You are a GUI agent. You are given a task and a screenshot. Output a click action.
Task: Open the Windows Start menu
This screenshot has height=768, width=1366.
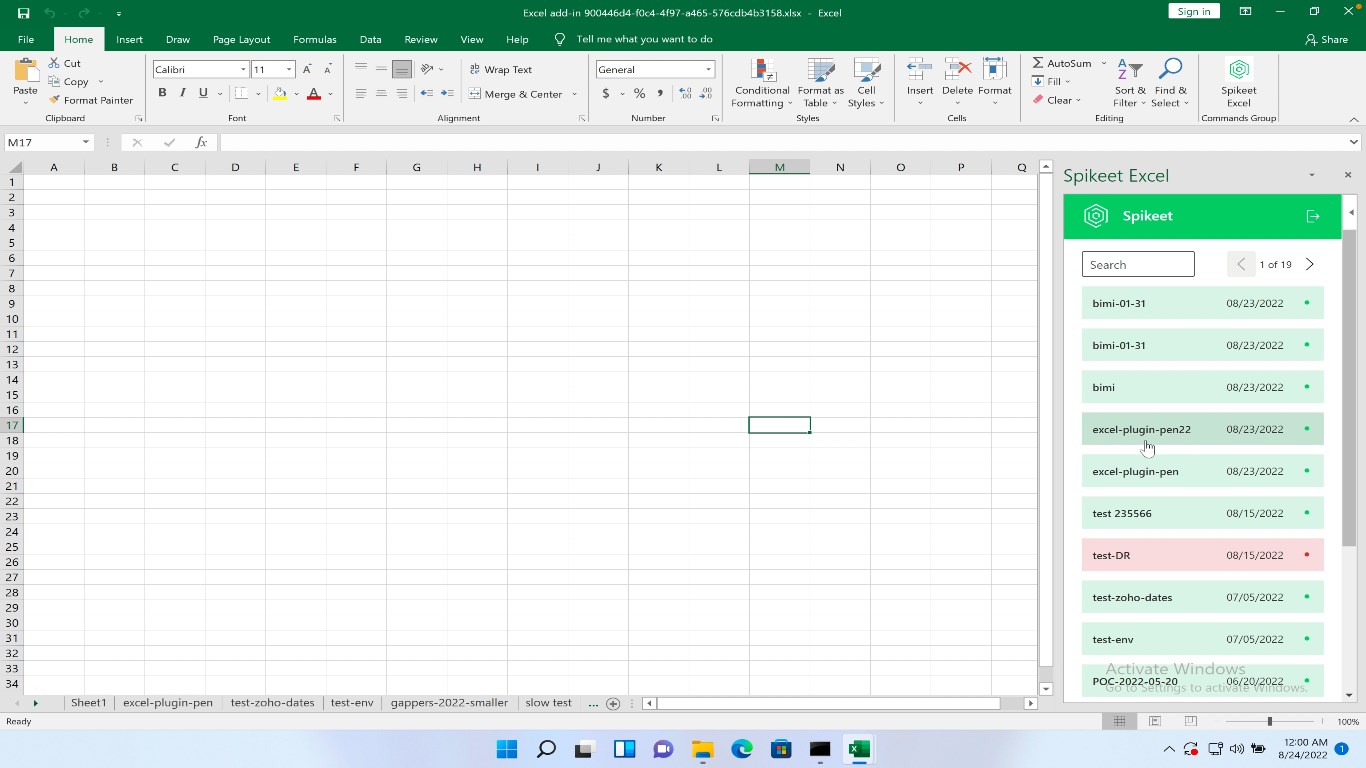507,749
